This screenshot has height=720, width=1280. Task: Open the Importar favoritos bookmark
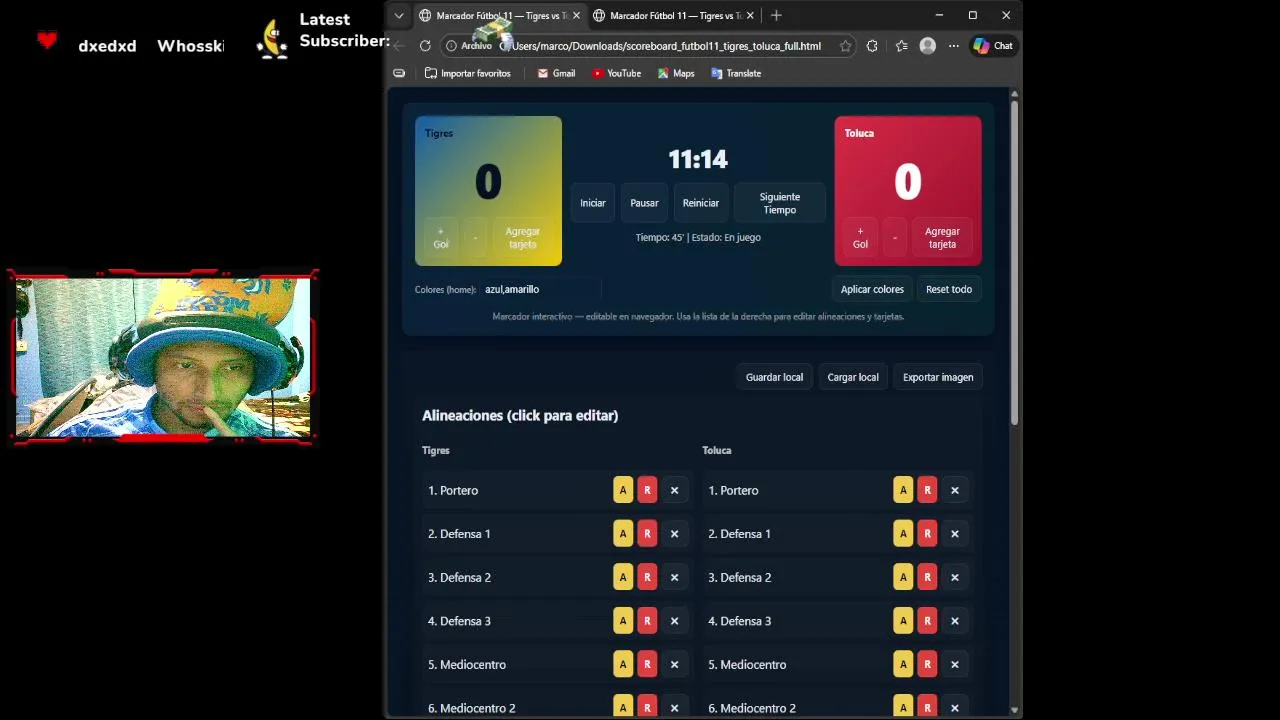coord(468,73)
